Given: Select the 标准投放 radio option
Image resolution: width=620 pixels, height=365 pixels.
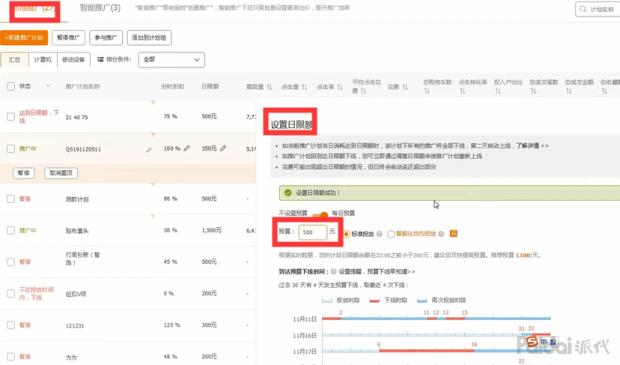Looking at the screenshot, I should tap(346, 234).
